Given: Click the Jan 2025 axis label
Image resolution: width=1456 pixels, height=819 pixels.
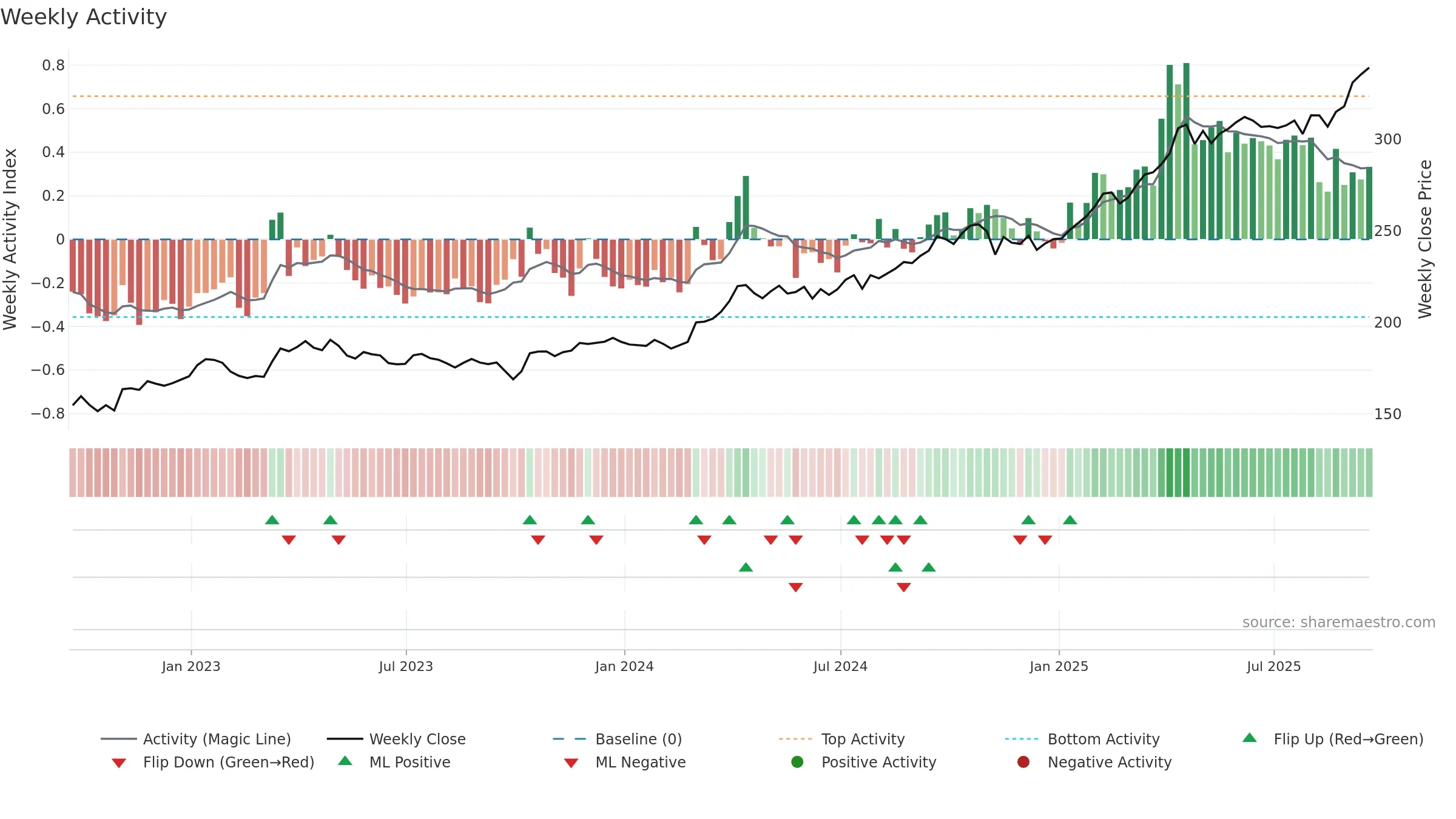Looking at the screenshot, I should coord(1059,666).
